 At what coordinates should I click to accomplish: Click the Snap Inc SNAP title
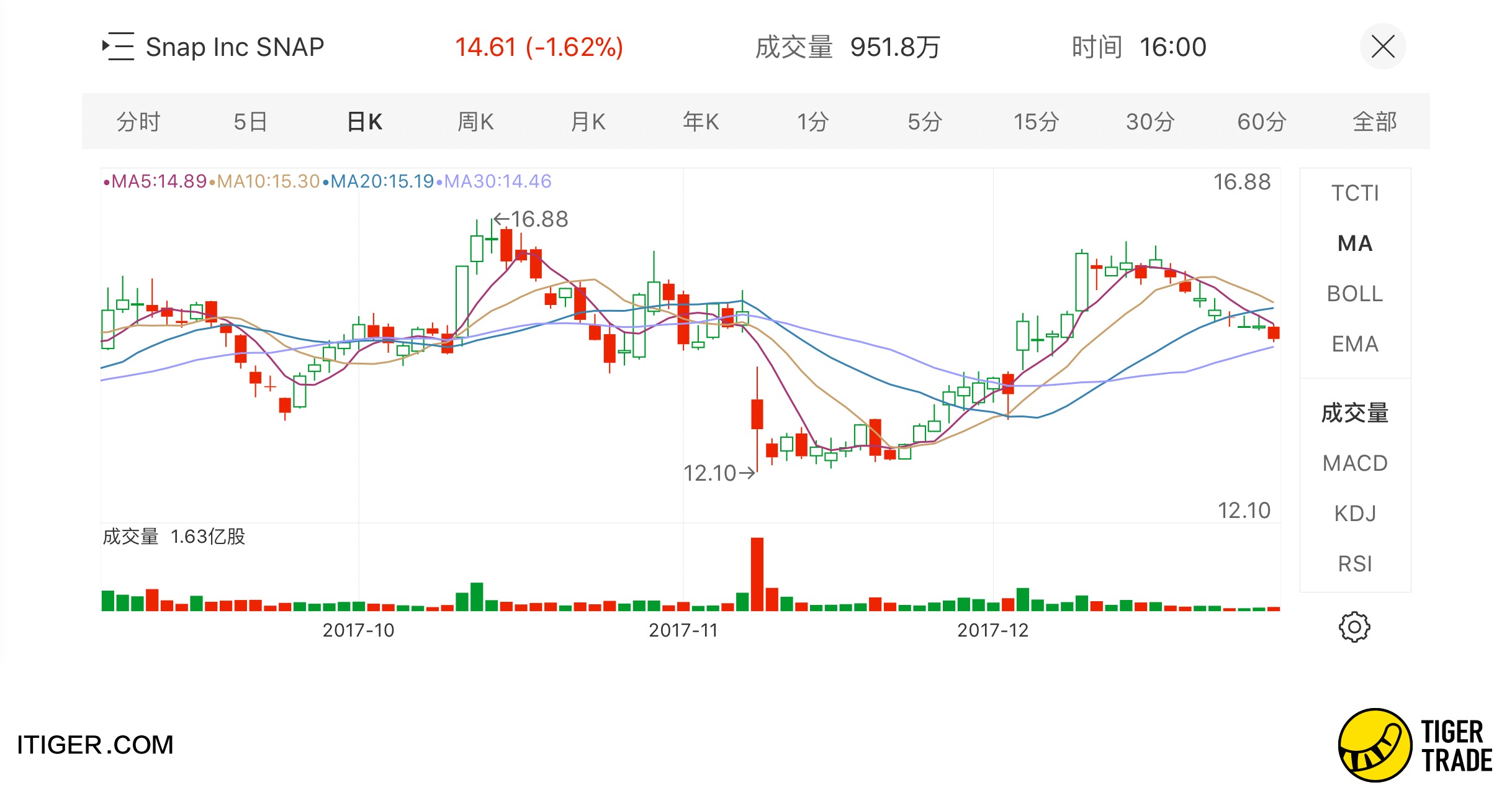tap(235, 47)
